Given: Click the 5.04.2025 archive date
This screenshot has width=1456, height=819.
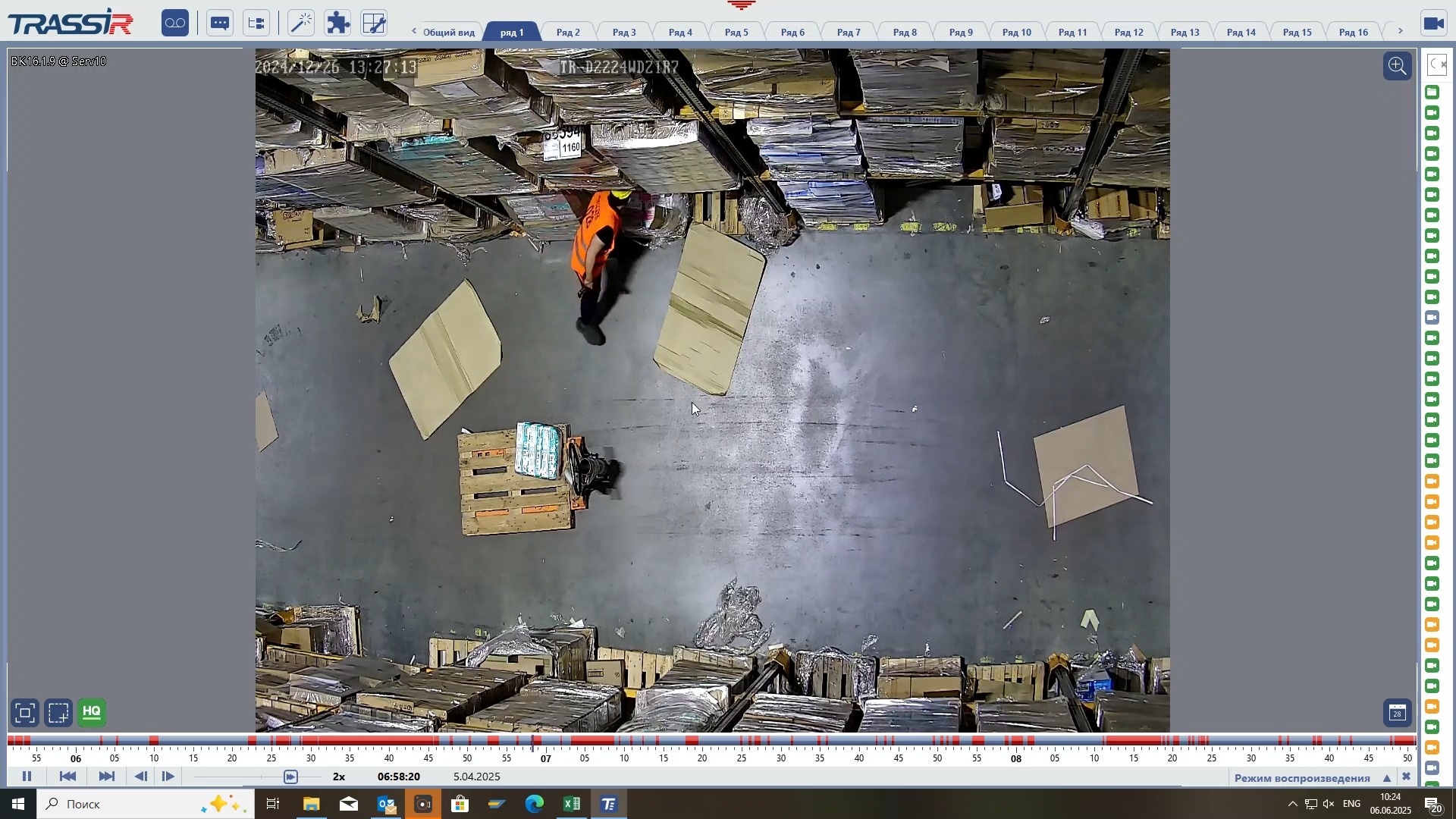Looking at the screenshot, I should [476, 777].
